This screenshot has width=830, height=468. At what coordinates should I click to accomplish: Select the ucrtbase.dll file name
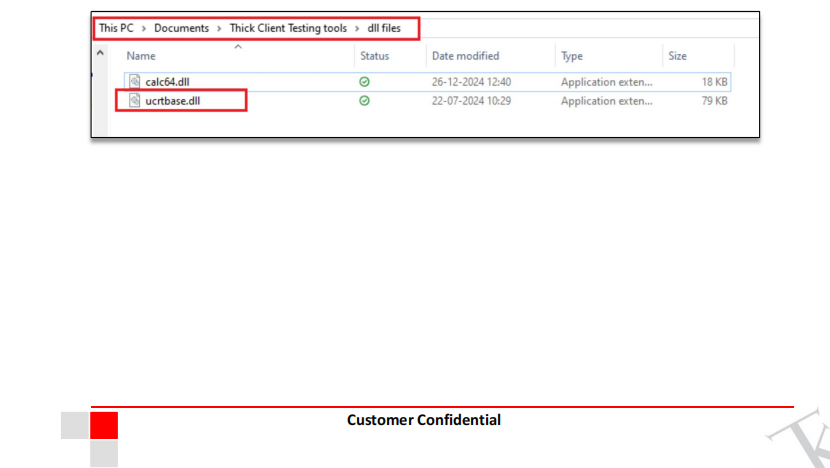tap(174, 101)
